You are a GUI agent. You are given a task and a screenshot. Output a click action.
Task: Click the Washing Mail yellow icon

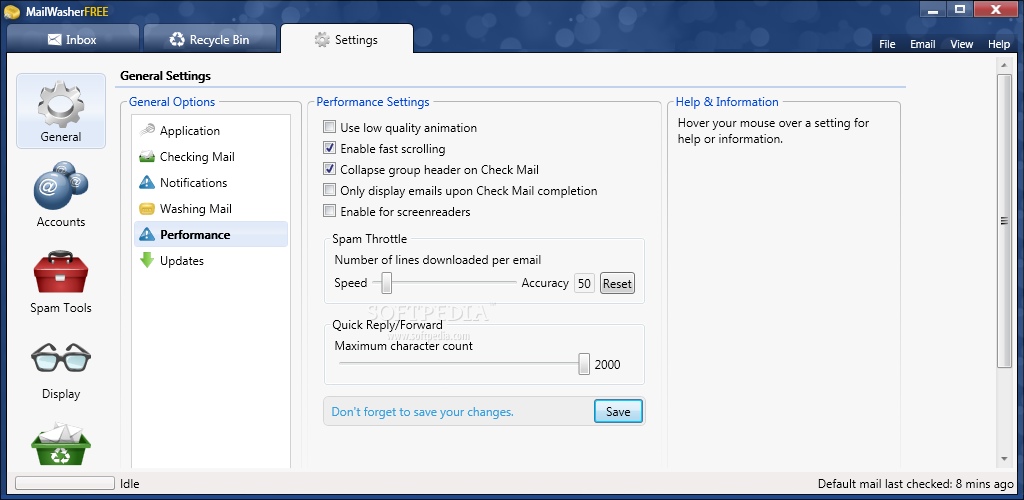147,209
